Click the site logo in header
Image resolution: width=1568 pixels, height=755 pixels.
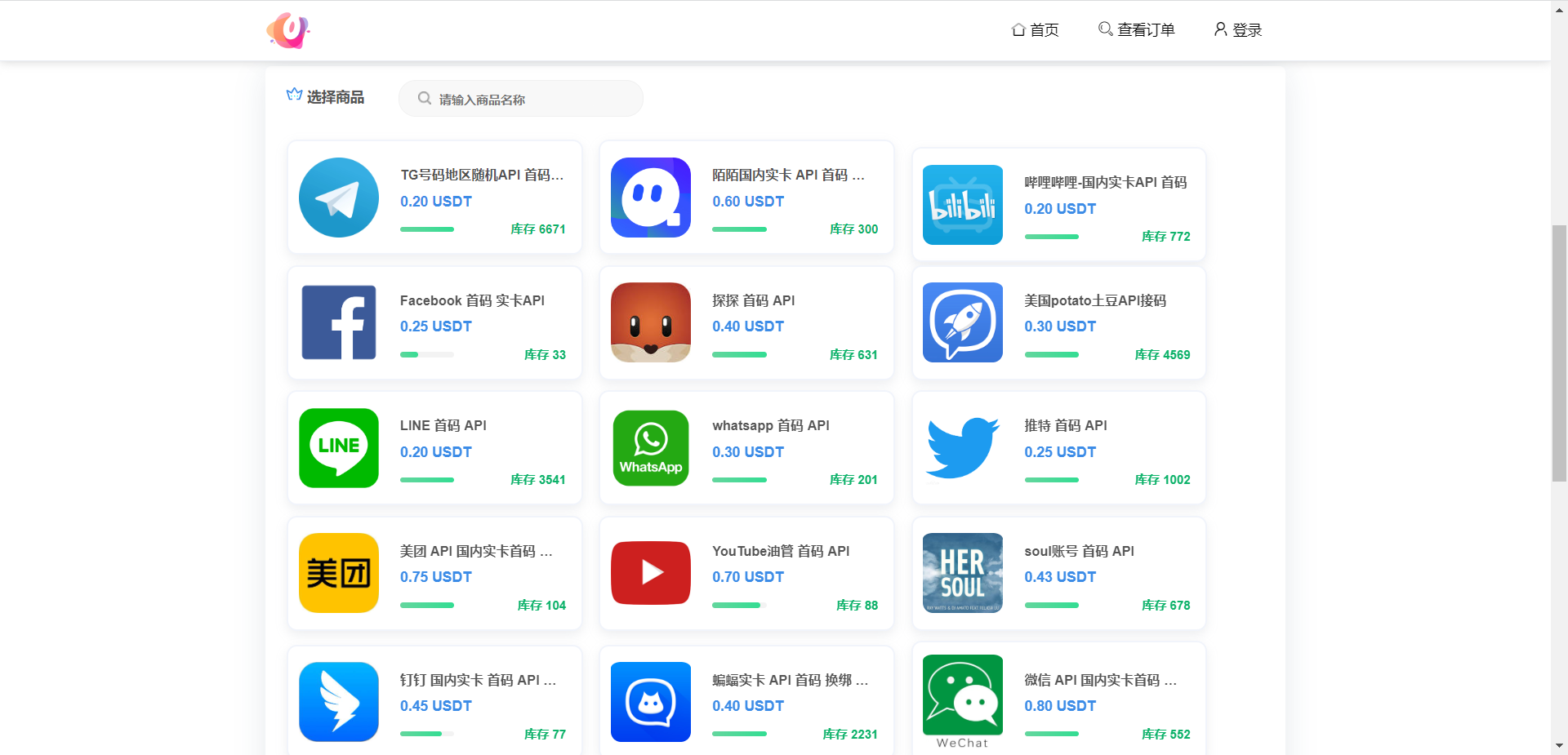(288, 30)
